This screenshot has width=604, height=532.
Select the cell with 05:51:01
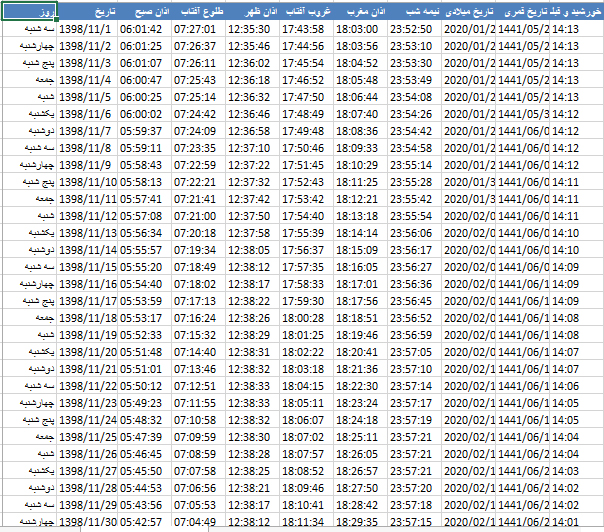(x=144, y=369)
